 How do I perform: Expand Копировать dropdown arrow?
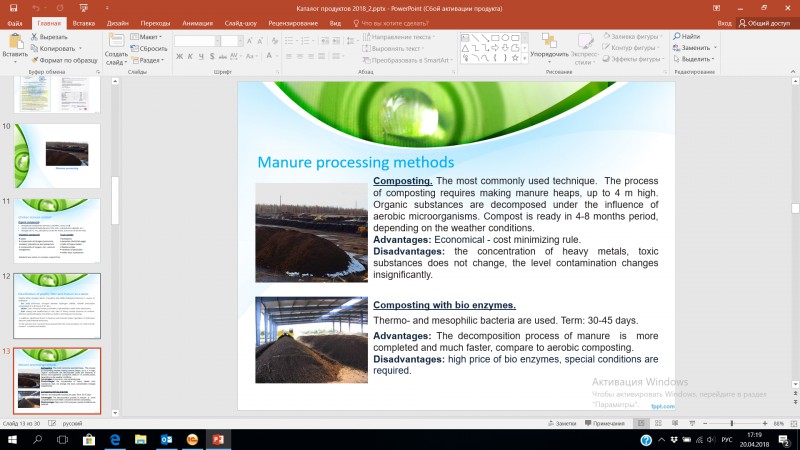(81, 48)
